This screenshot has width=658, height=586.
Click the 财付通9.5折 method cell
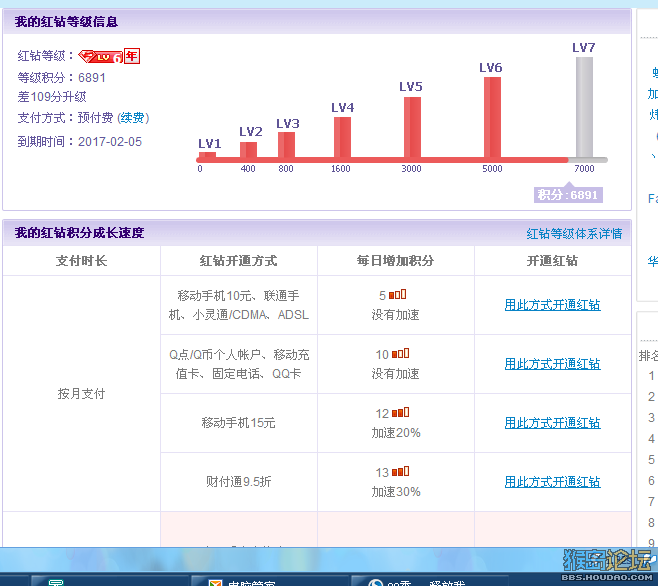pyautogui.click(x=238, y=481)
